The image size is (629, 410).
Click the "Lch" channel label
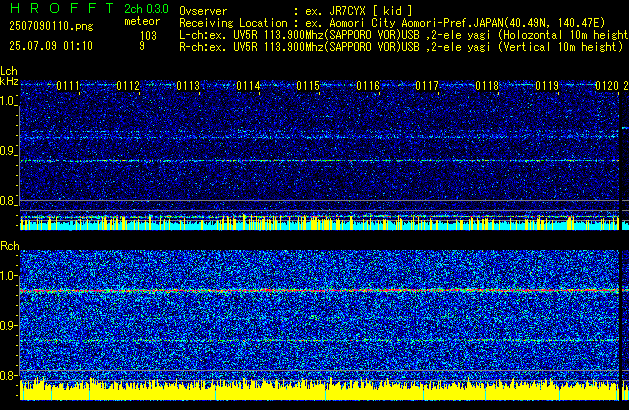coord(9,71)
